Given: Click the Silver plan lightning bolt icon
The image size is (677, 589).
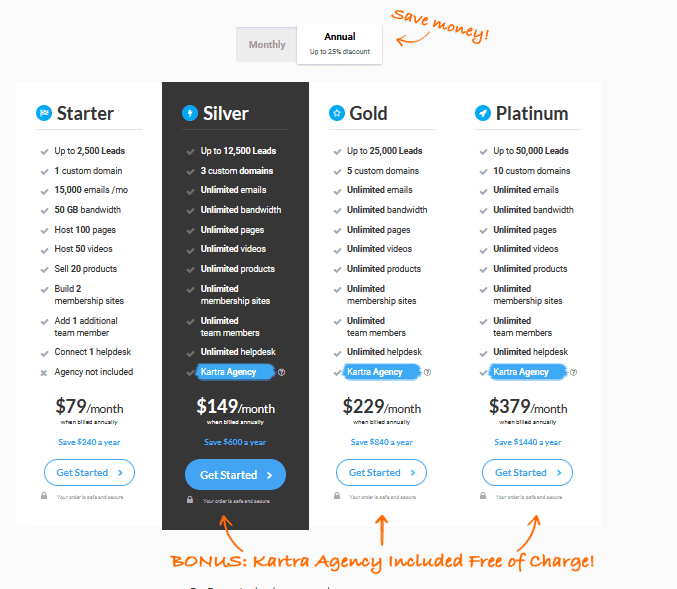Looking at the screenshot, I should [190, 114].
